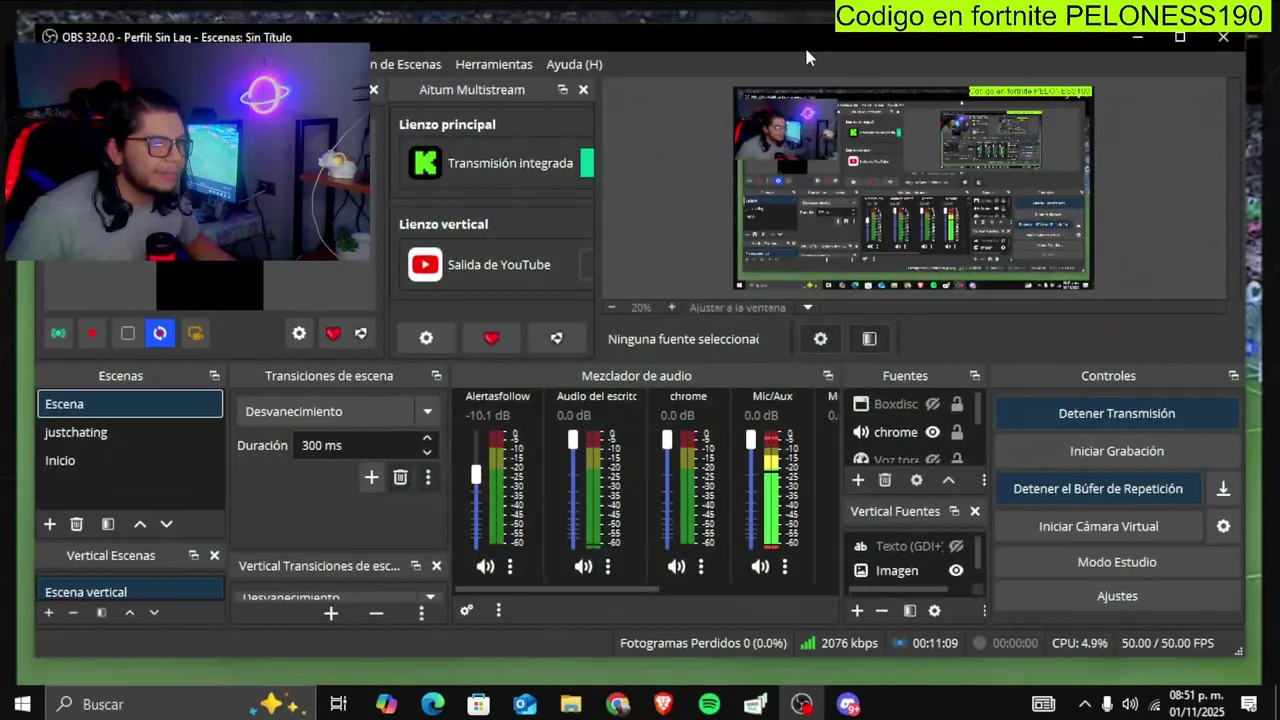Mute the Mic/Aux channel
This screenshot has height=720, width=1280.
click(x=760, y=567)
